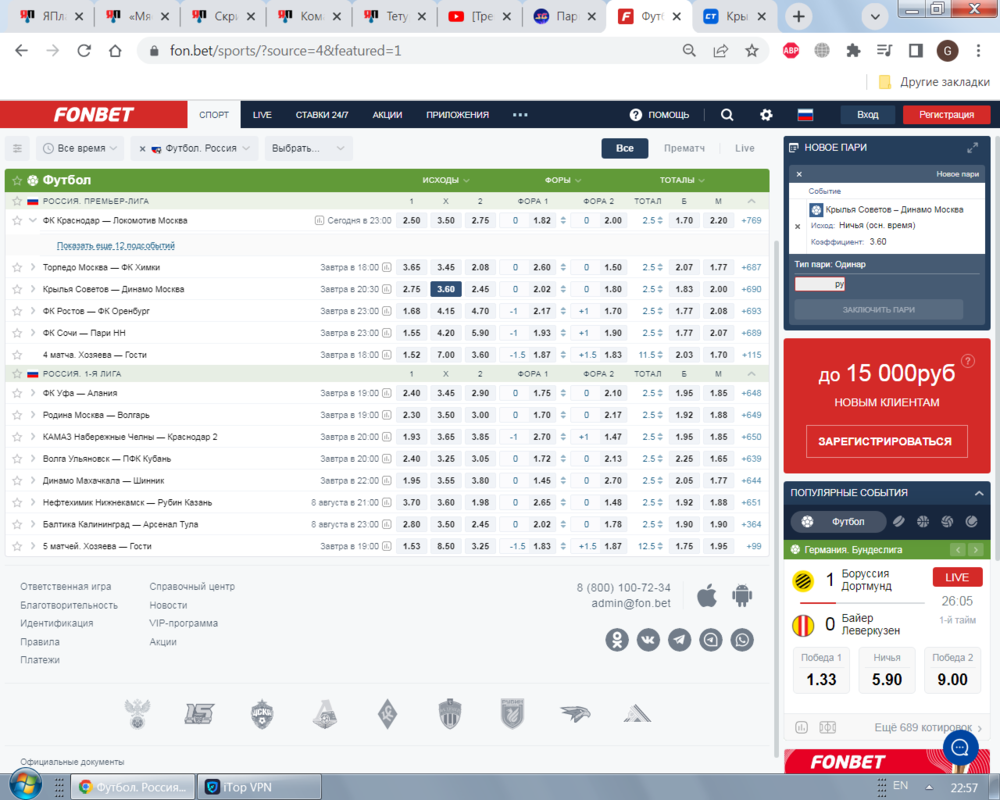
Task: Collapse the Россия. Премьер-лига section
Action: pyautogui.click(x=751, y=201)
